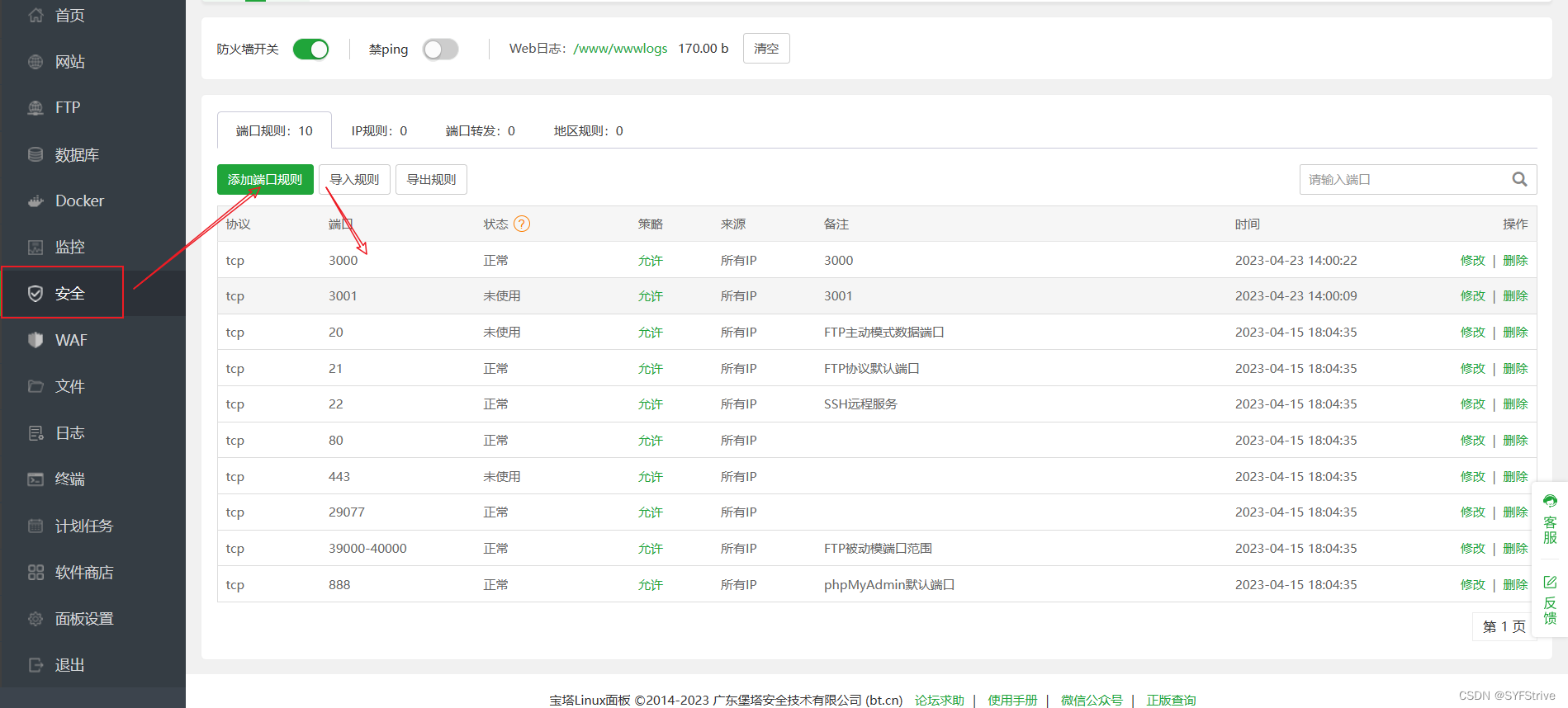Delete the phpMyAdmin port 888 rule
Screen dimensions: 1568x708
pyautogui.click(x=1515, y=584)
